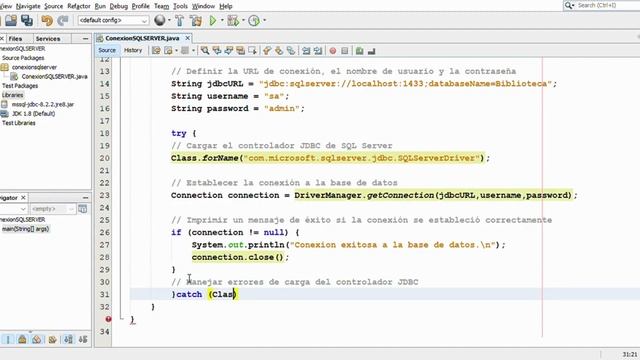Click the Shift Line Right icon

tap(318, 51)
